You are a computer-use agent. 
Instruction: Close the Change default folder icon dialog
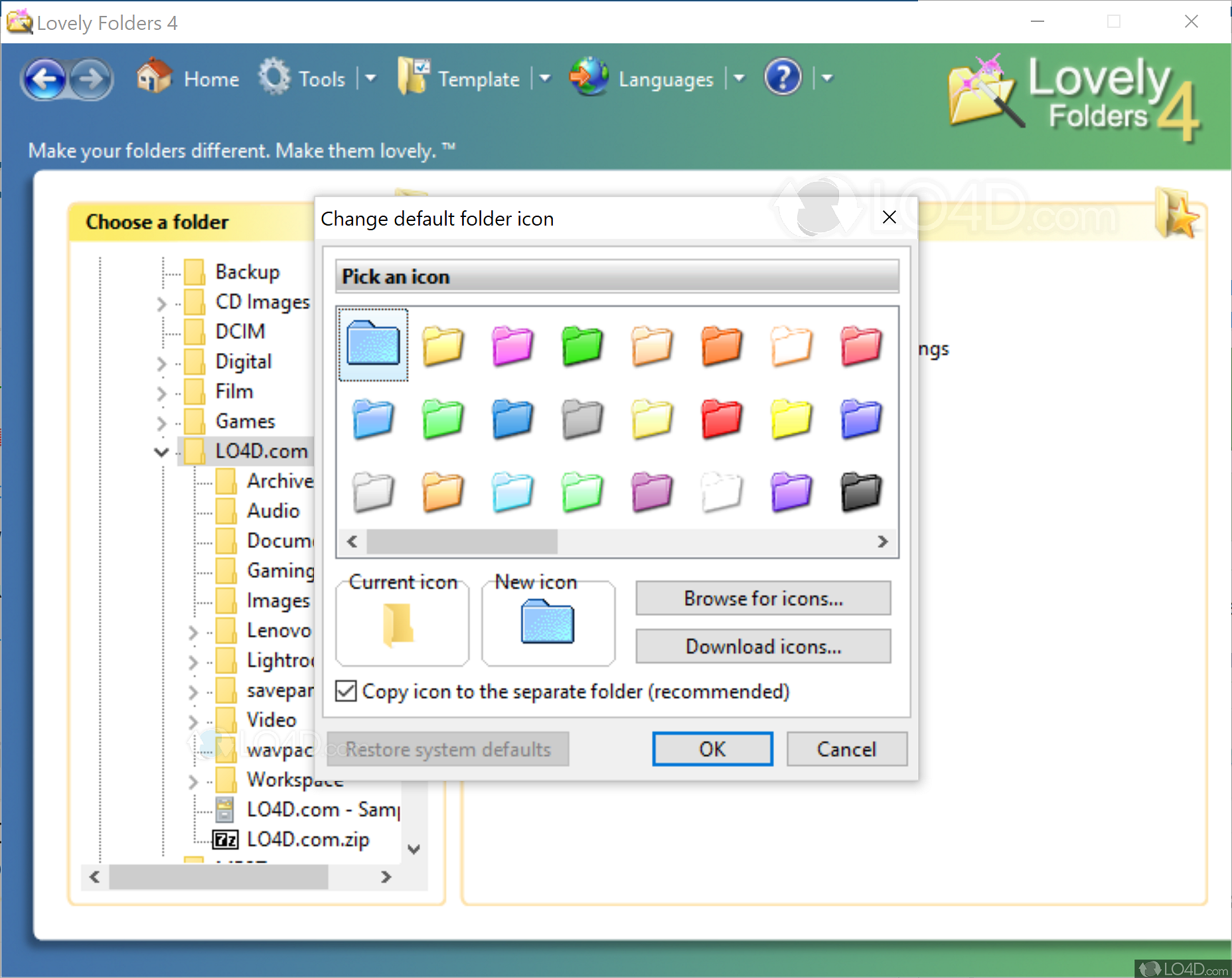tap(889, 218)
